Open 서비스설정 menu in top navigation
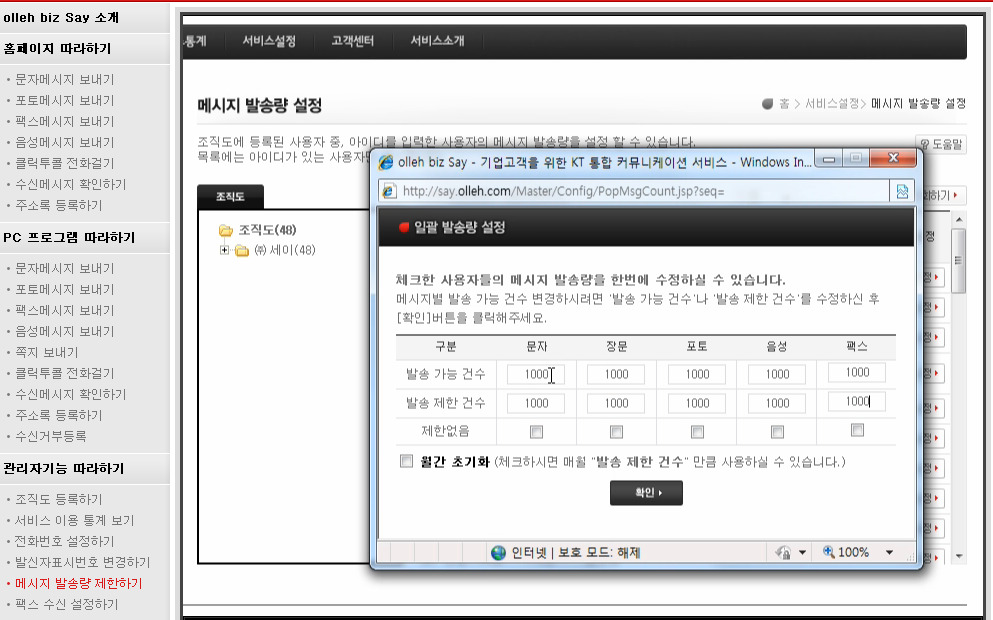This screenshot has width=993, height=620. pos(269,41)
